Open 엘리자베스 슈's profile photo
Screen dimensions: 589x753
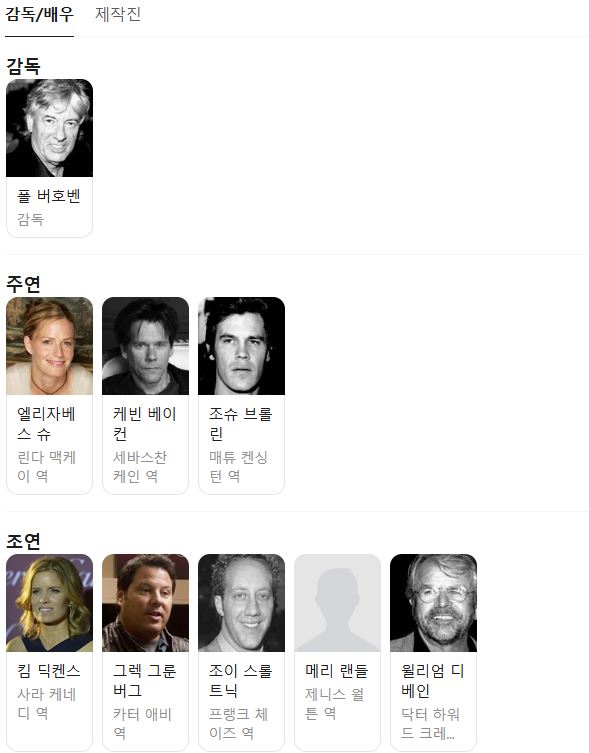[x=49, y=346]
